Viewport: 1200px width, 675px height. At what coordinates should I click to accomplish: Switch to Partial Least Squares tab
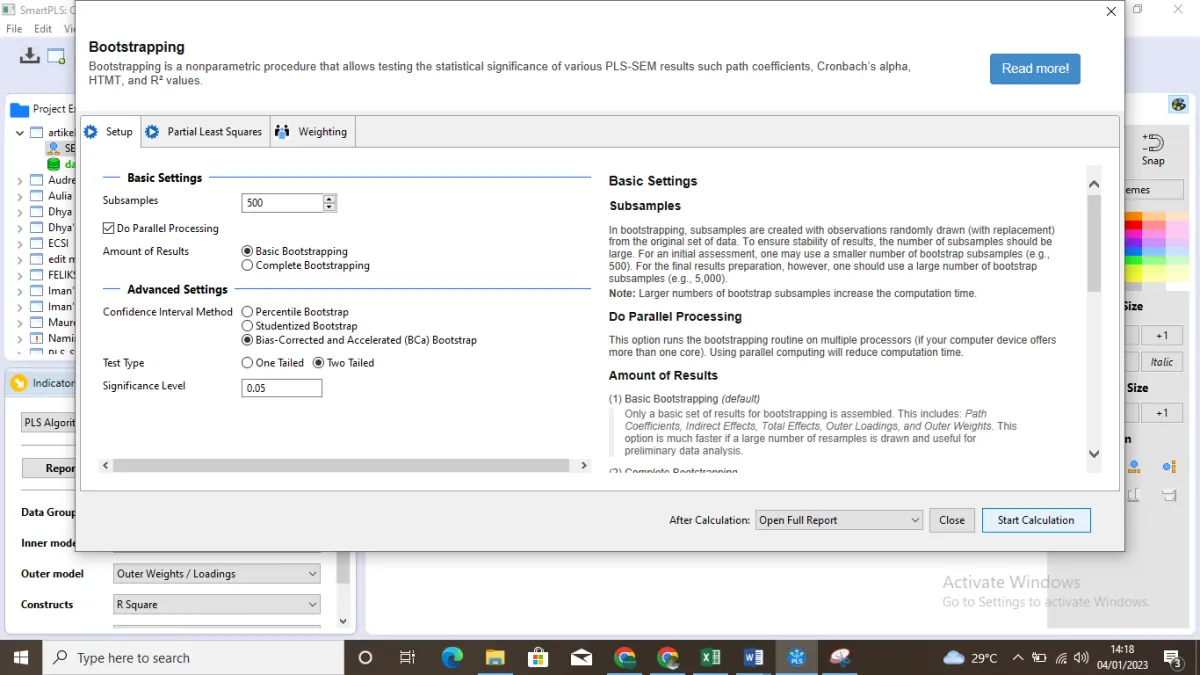[204, 132]
